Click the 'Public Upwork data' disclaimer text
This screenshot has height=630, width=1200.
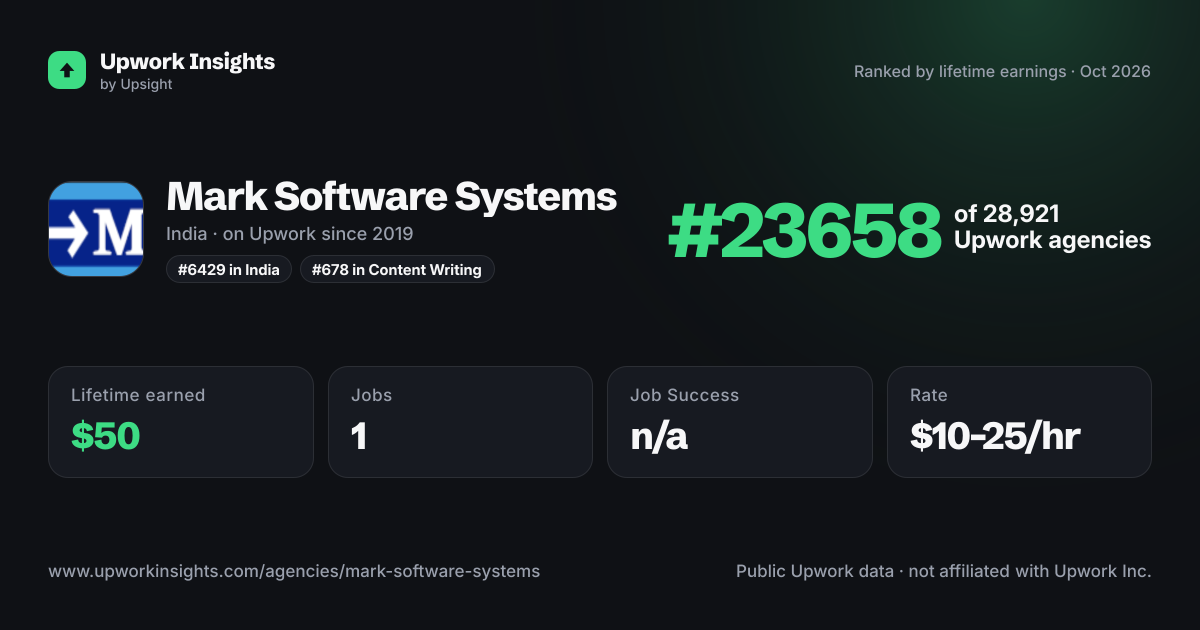click(x=944, y=571)
